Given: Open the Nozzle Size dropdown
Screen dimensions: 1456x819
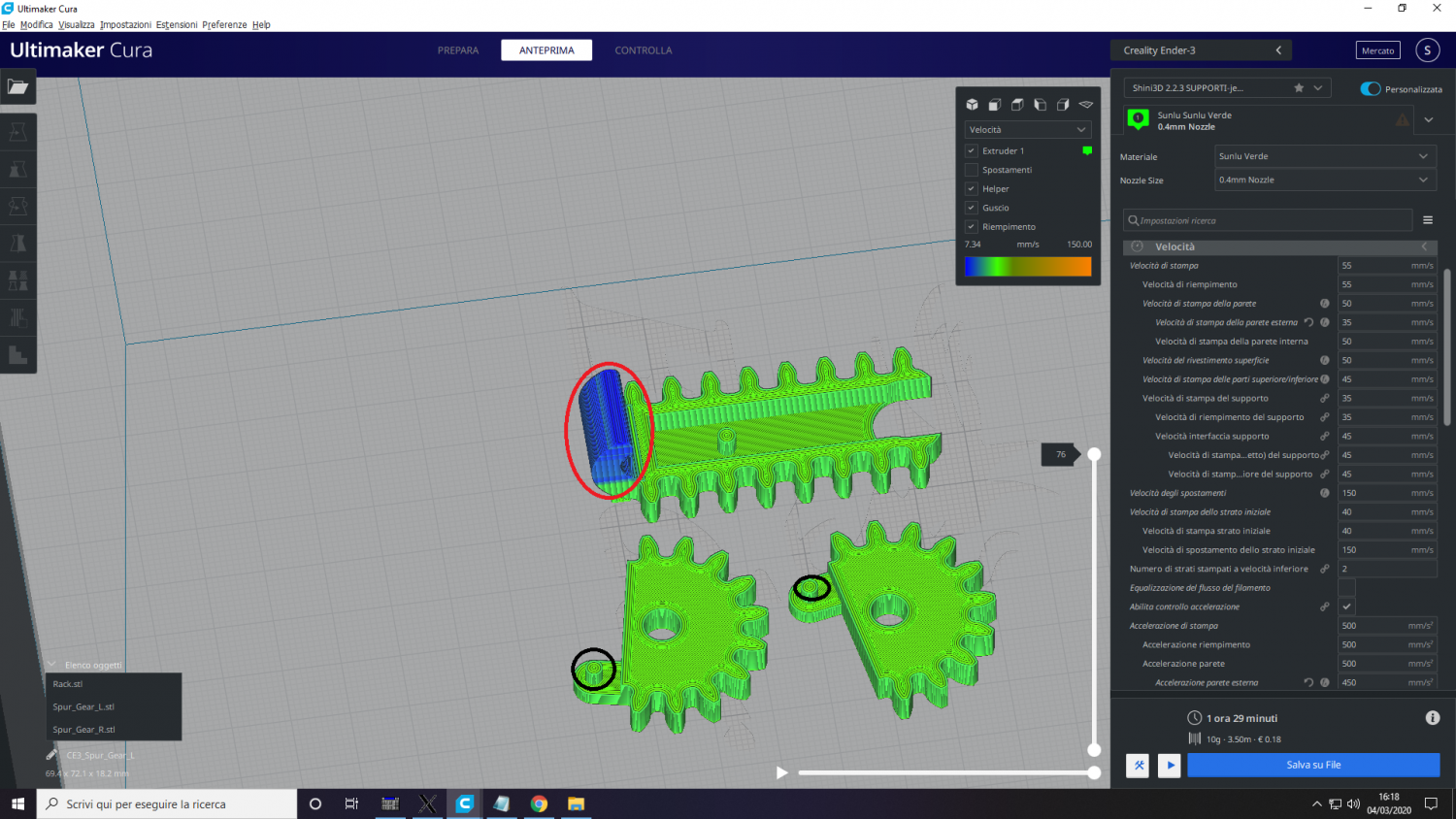Looking at the screenshot, I should click(1325, 180).
